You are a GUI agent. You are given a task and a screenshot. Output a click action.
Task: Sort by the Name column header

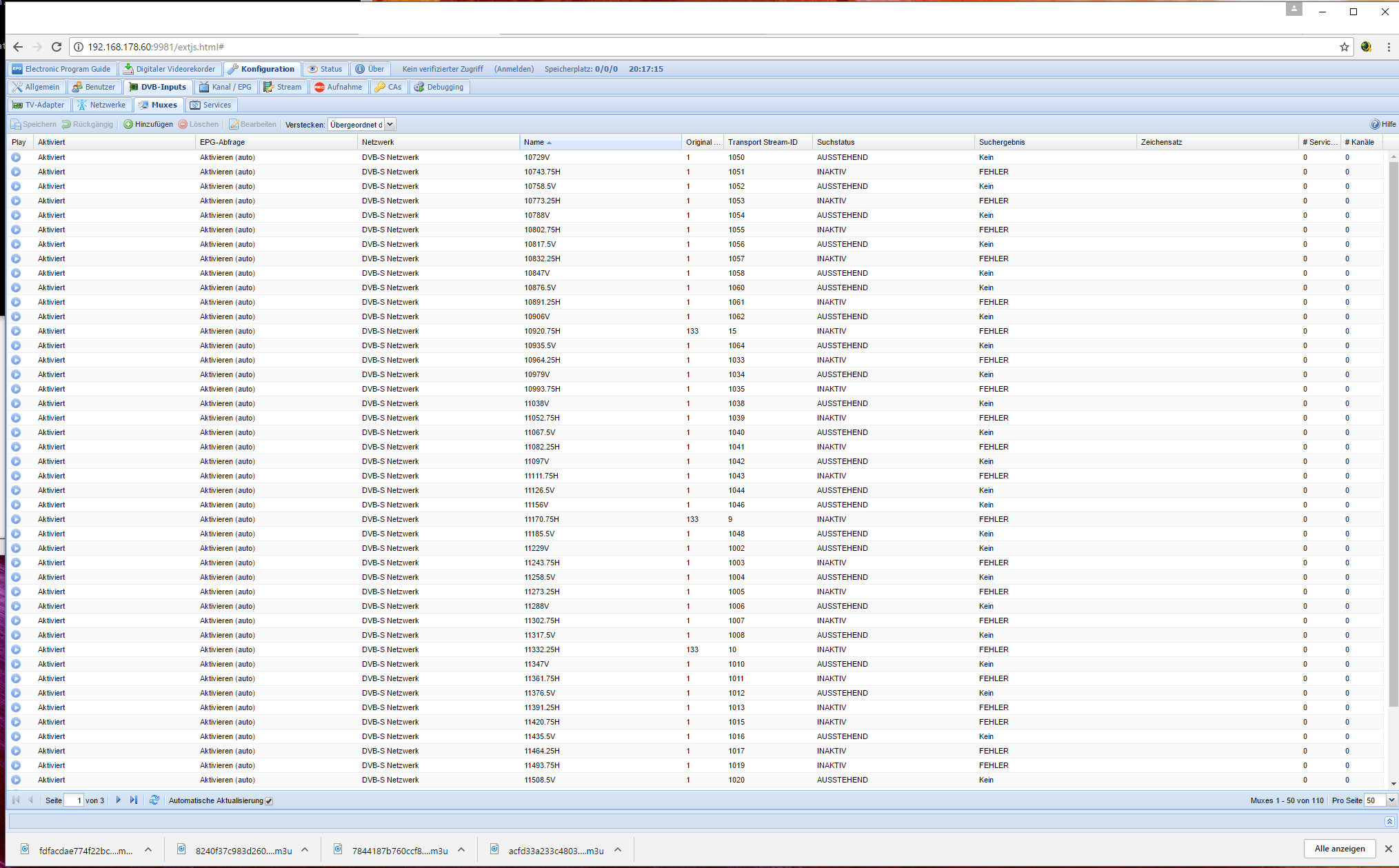600,142
